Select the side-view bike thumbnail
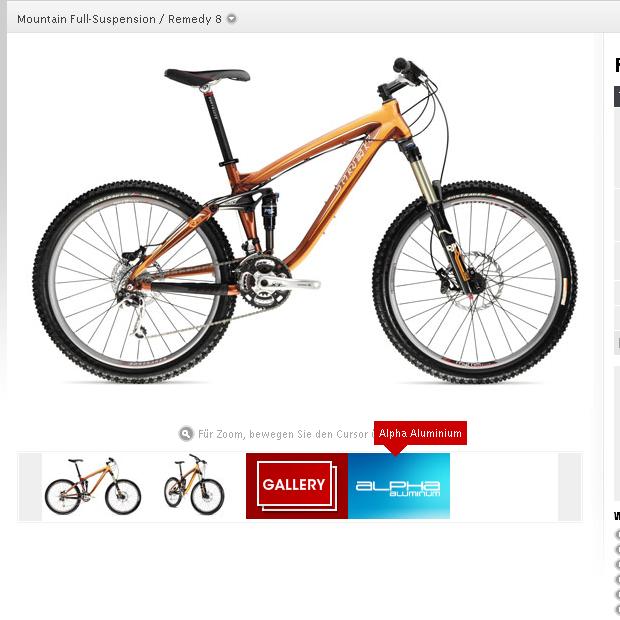 click(93, 486)
